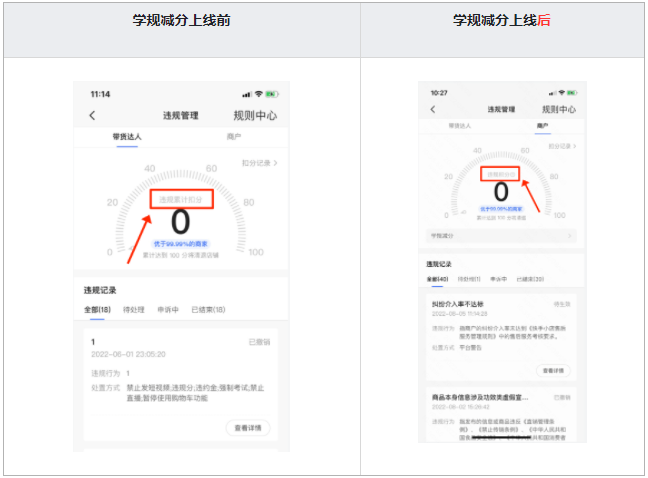This screenshot has width=648, height=478.
Task: Tap Wi-Fi status icon in the 11:14 phone
Action: tap(259, 94)
